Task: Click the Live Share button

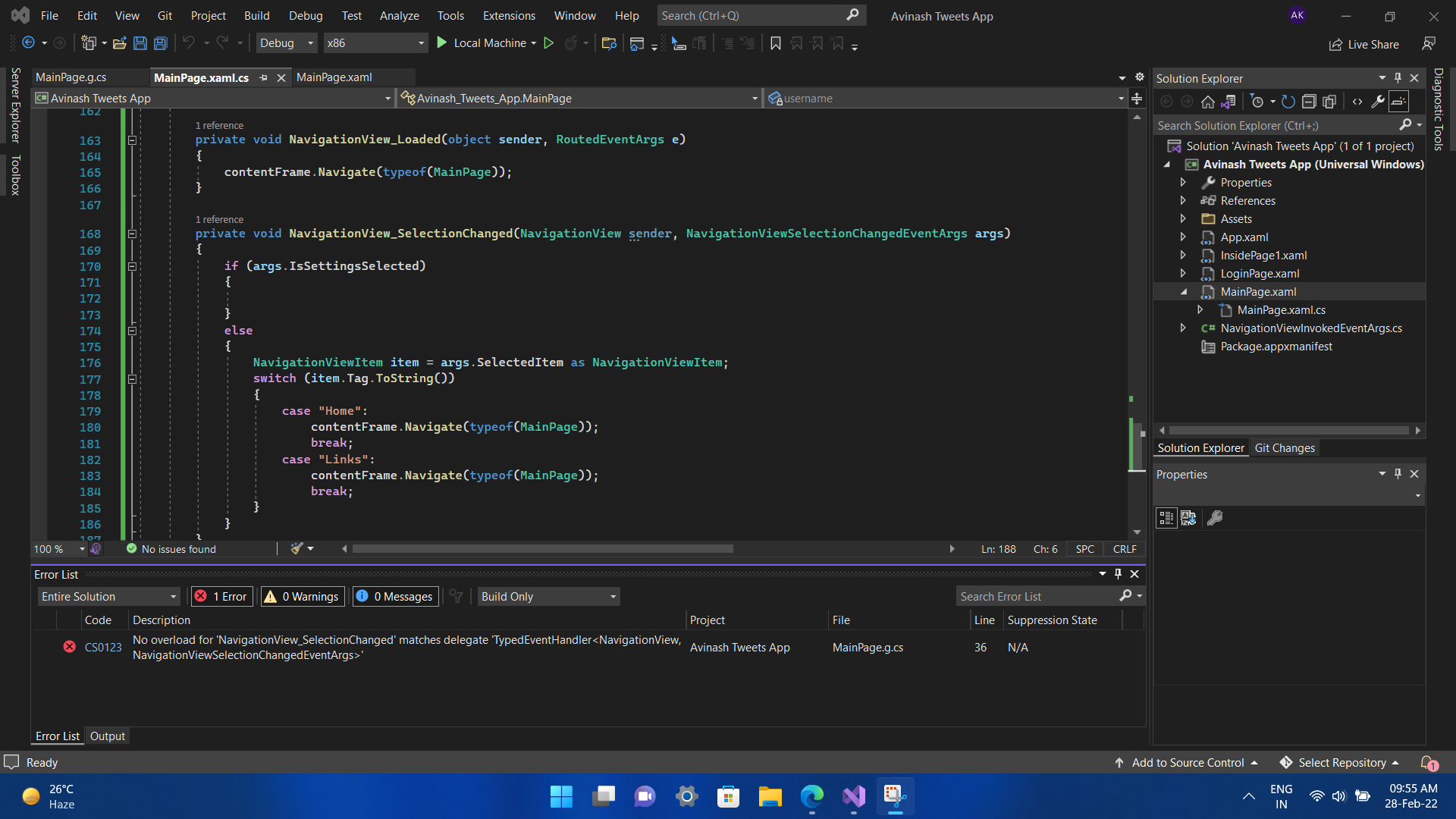Action: (1363, 44)
